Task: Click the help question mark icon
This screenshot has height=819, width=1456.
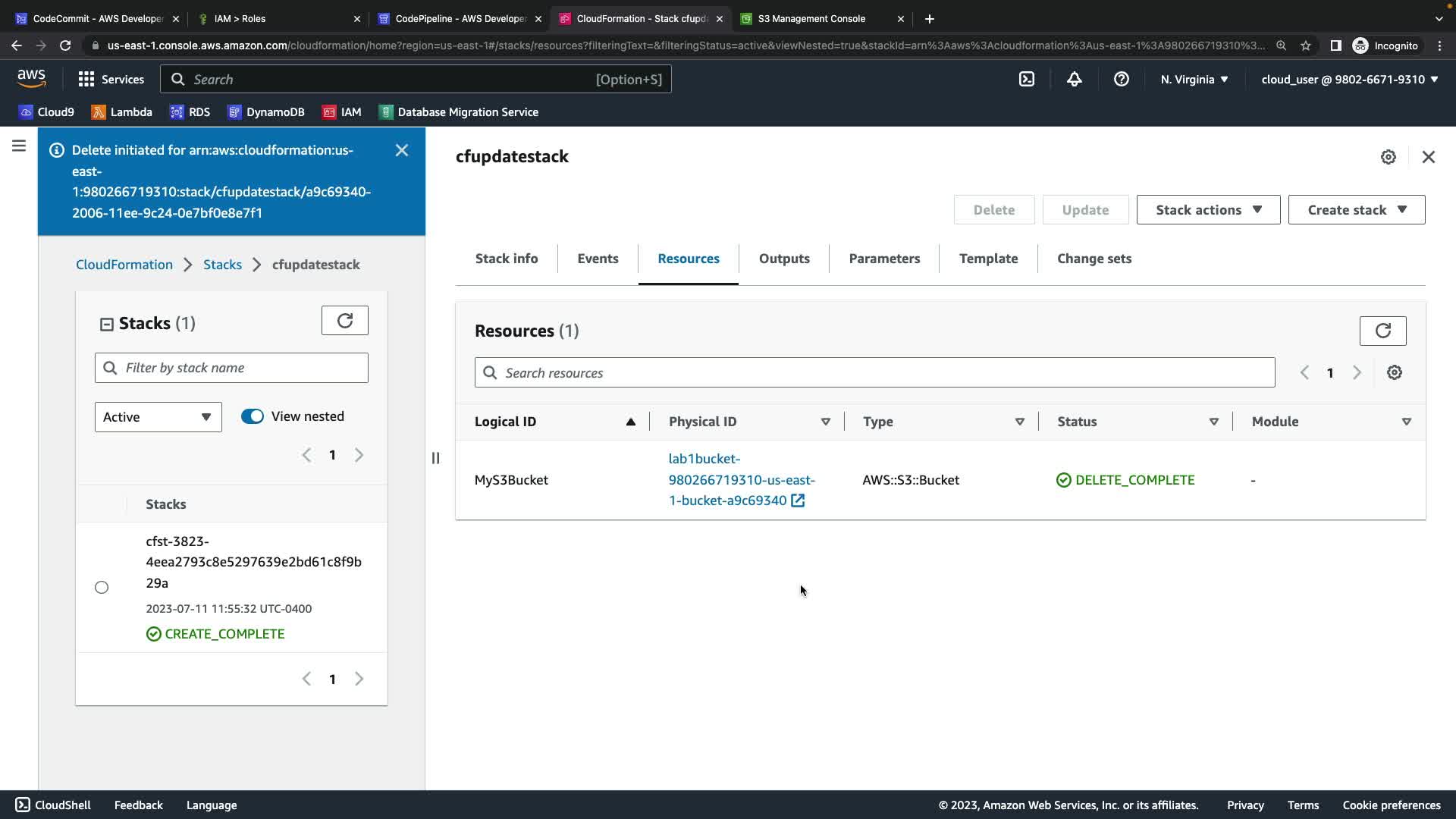Action: [1121, 79]
